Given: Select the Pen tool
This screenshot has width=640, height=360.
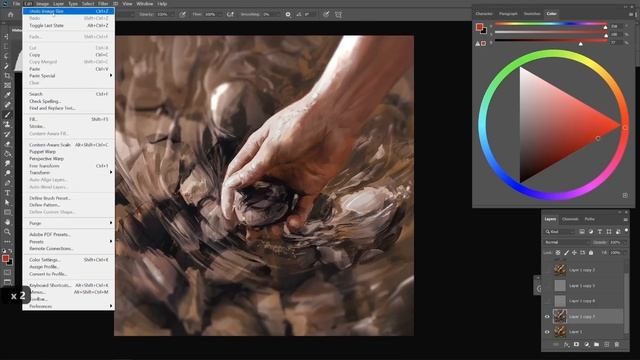Looking at the screenshot, I should [7, 183].
